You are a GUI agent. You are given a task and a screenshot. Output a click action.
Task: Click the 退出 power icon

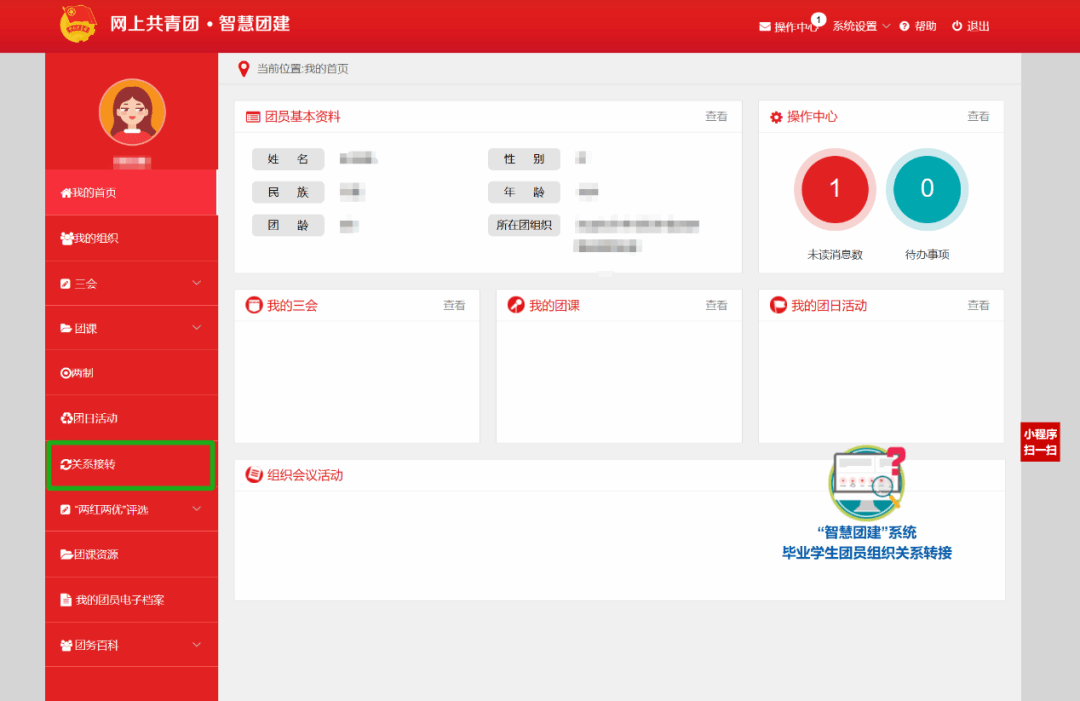957,26
